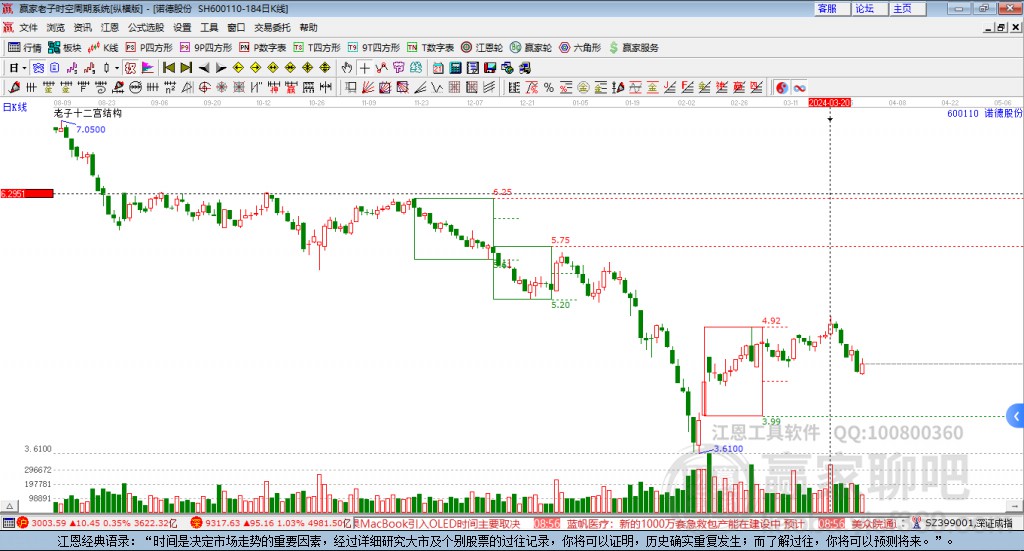Open the 公式选股 menu
This screenshot has height=551, width=1024.
coord(146,27)
